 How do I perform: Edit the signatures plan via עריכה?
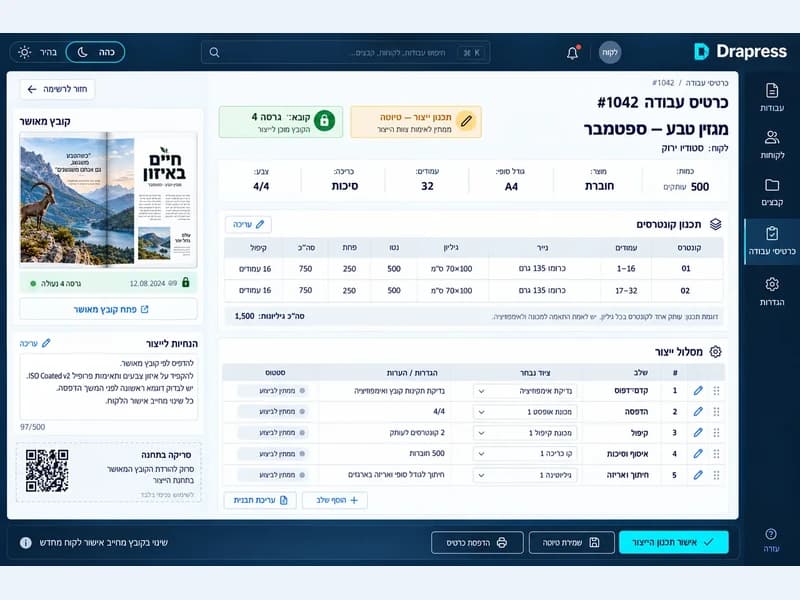[x=248, y=224]
